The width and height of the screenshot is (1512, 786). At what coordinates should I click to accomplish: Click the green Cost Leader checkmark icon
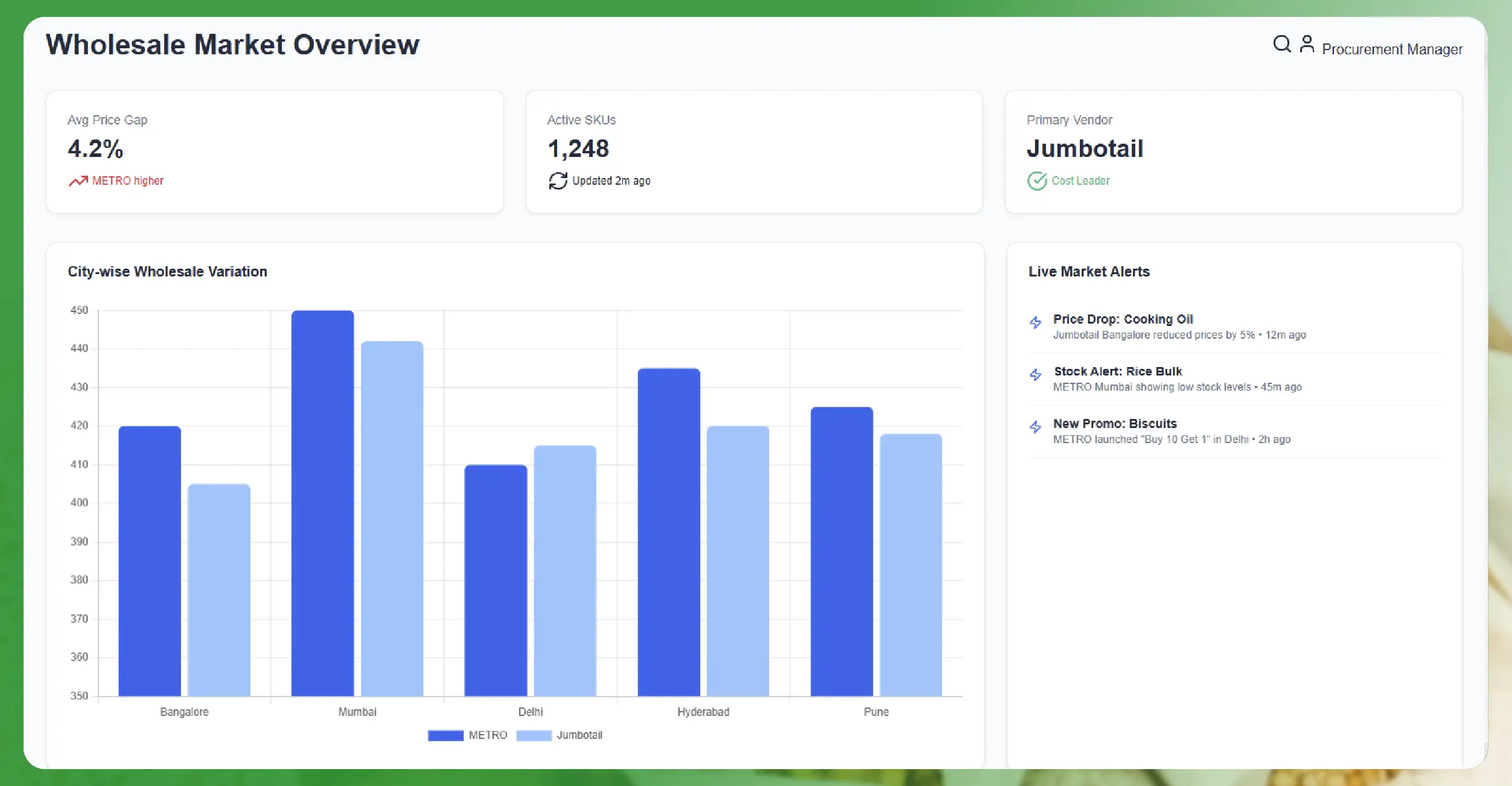click(x=1037, y=181)
